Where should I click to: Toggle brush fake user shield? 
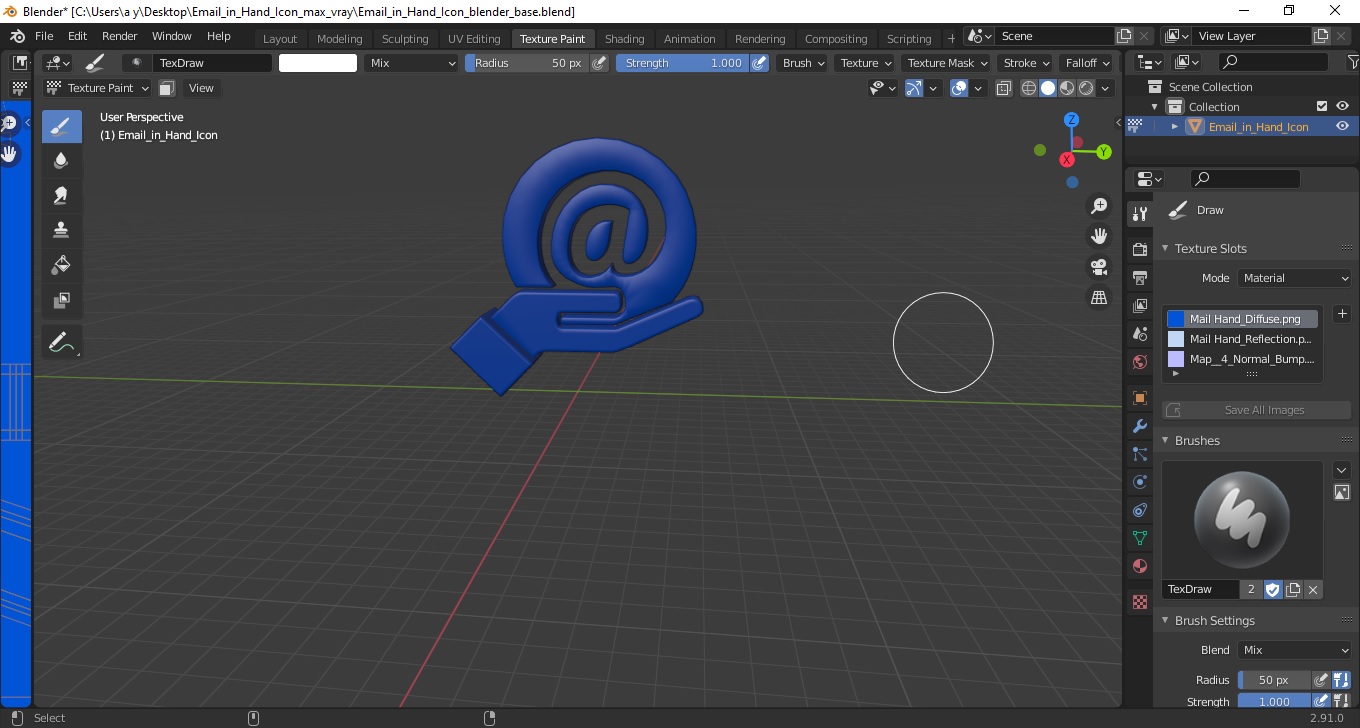point(1273,589)
